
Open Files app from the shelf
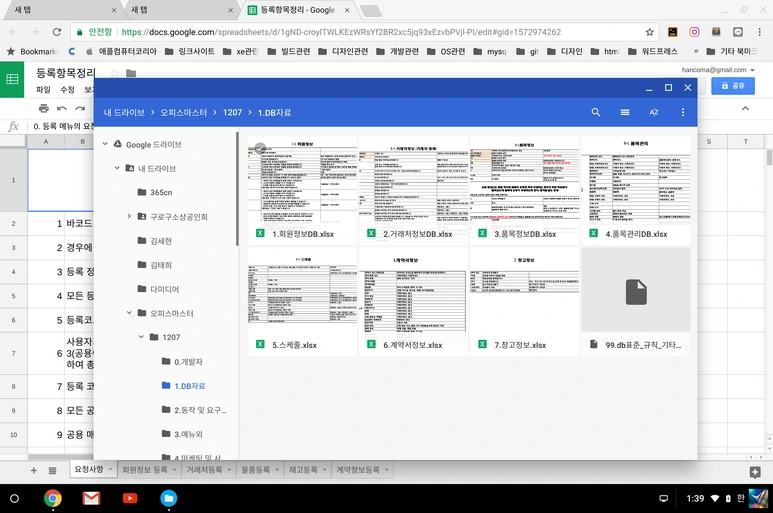point(169,498)
